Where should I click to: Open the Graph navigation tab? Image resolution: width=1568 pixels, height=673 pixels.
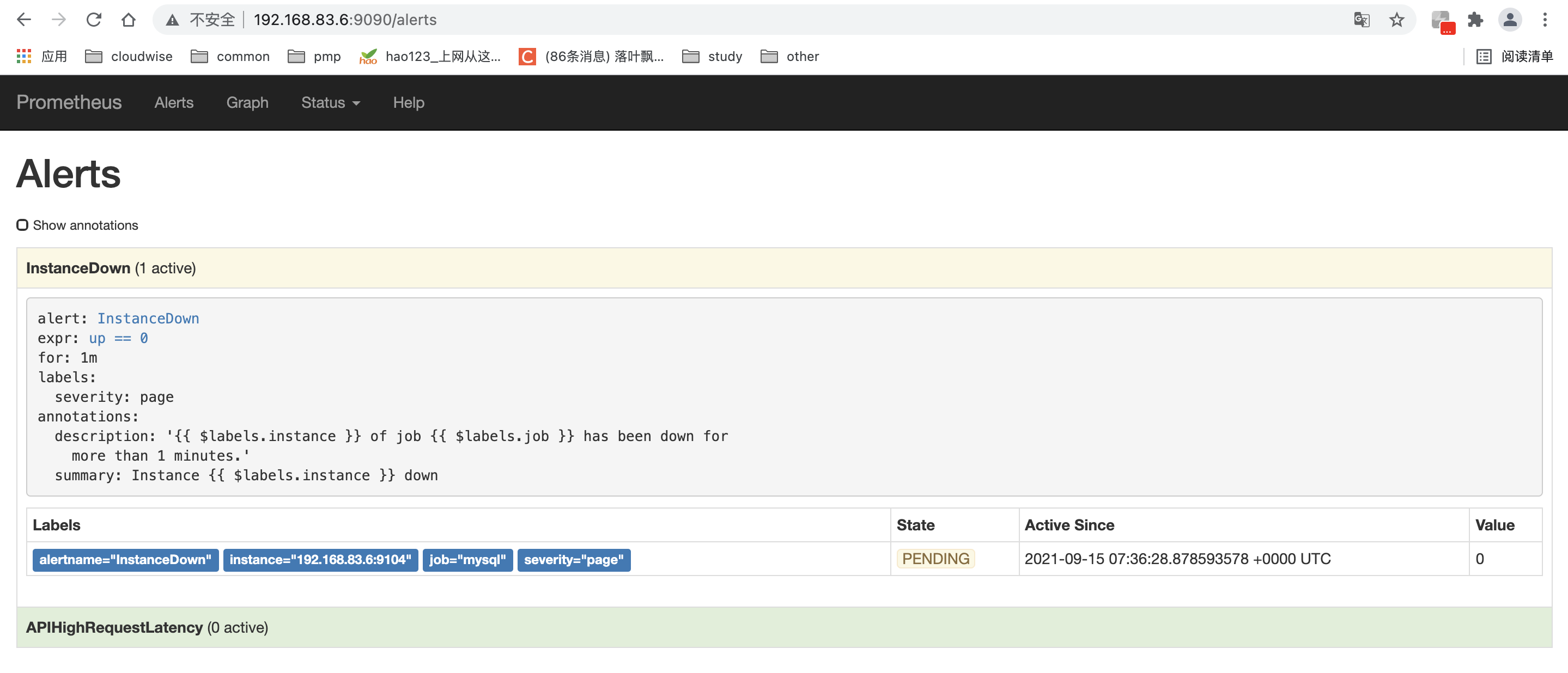pos(247,102)
